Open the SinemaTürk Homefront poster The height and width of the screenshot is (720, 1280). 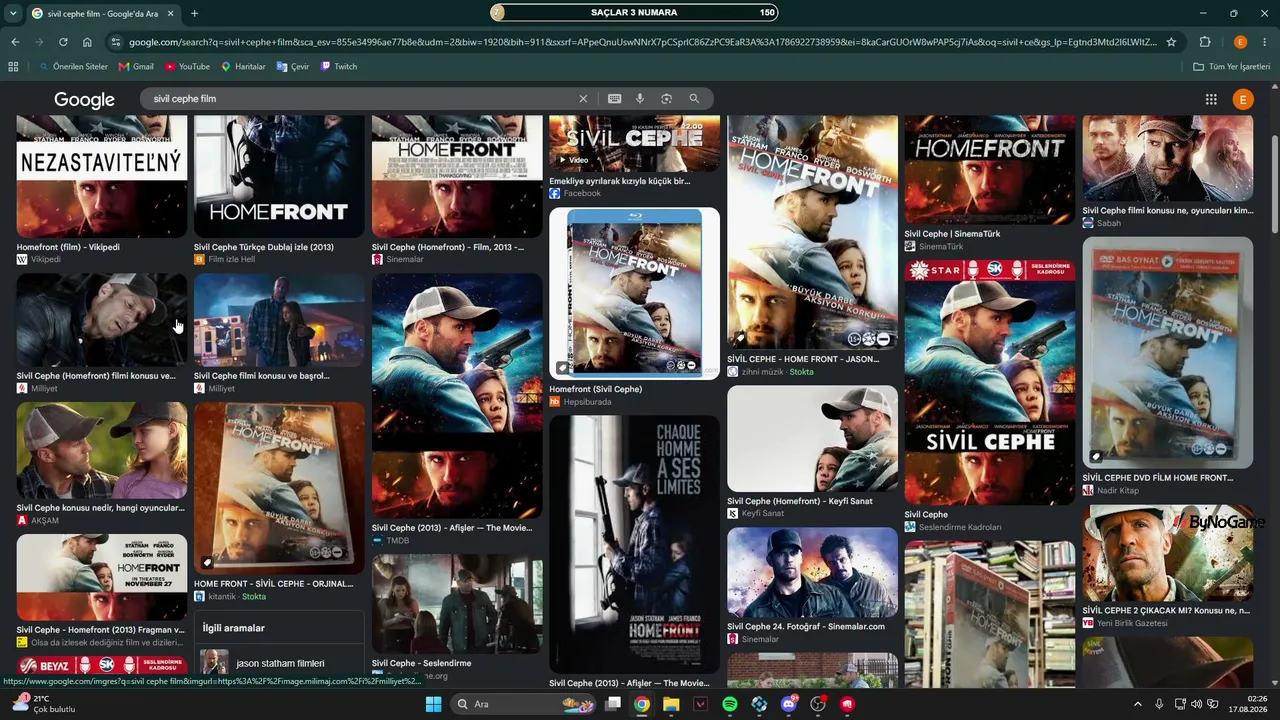(990, 170)
